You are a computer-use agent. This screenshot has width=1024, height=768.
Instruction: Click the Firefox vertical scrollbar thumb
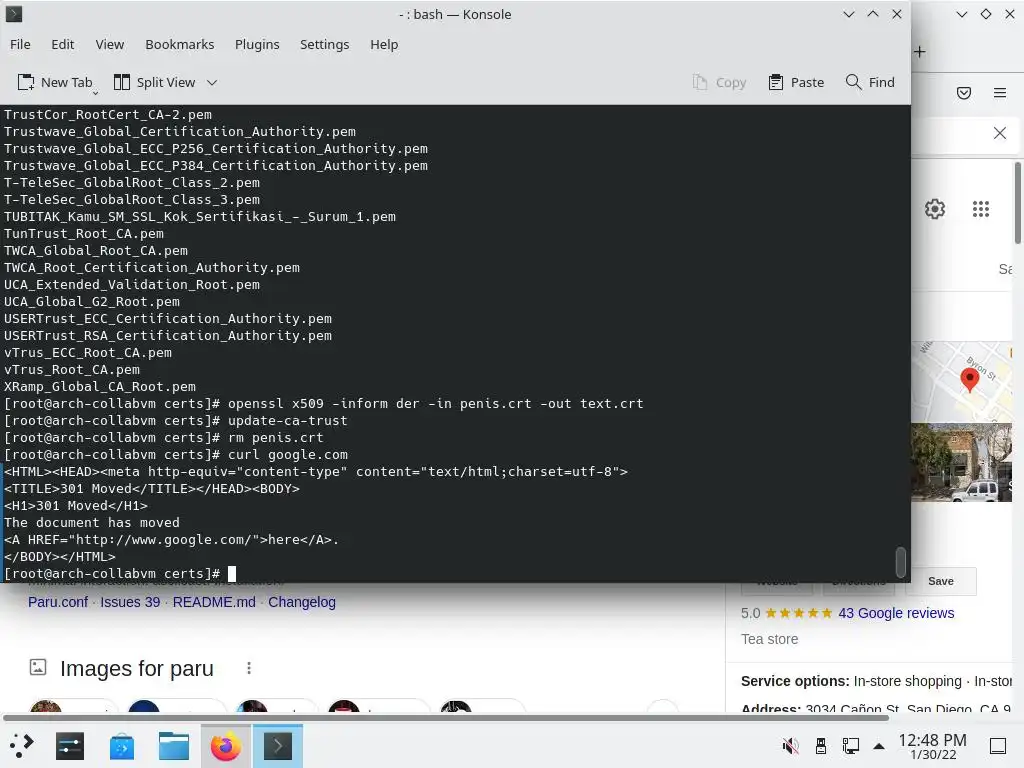tap(1017, 202)
